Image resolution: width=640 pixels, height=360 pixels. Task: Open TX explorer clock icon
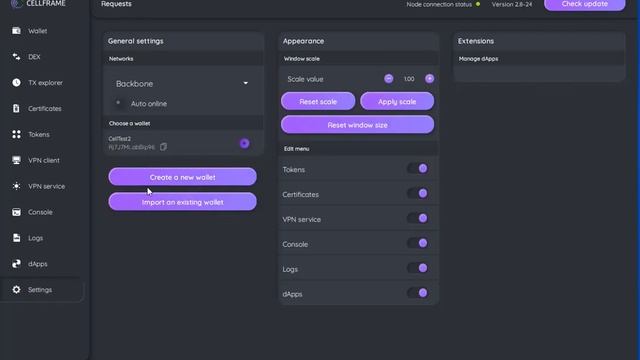tap(16, 82)
